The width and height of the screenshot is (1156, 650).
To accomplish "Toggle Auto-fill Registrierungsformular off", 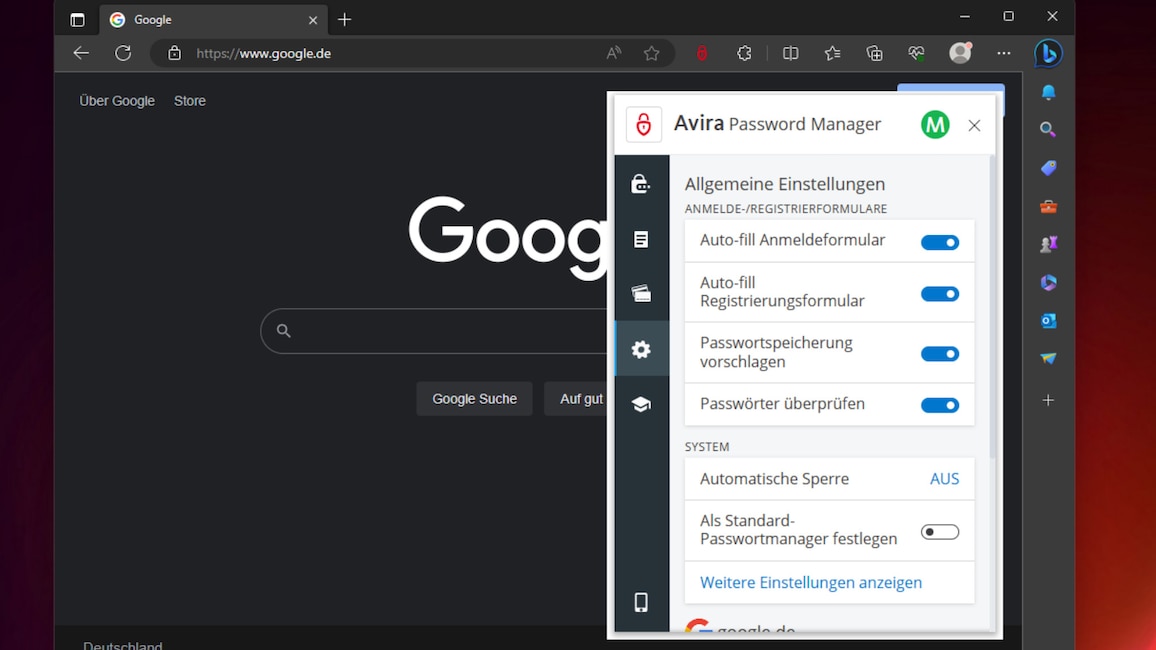I will point(940,292).
